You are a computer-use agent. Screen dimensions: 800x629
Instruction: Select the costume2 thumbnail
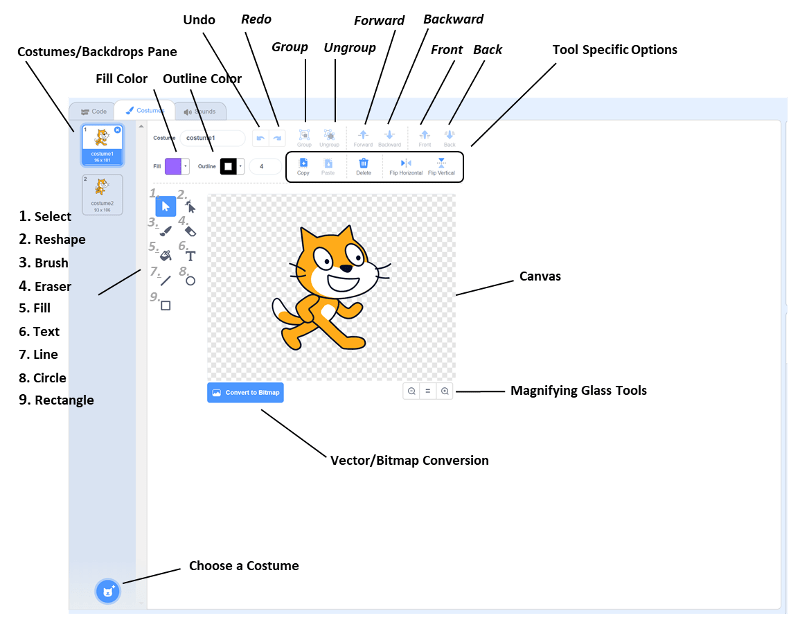102,195
